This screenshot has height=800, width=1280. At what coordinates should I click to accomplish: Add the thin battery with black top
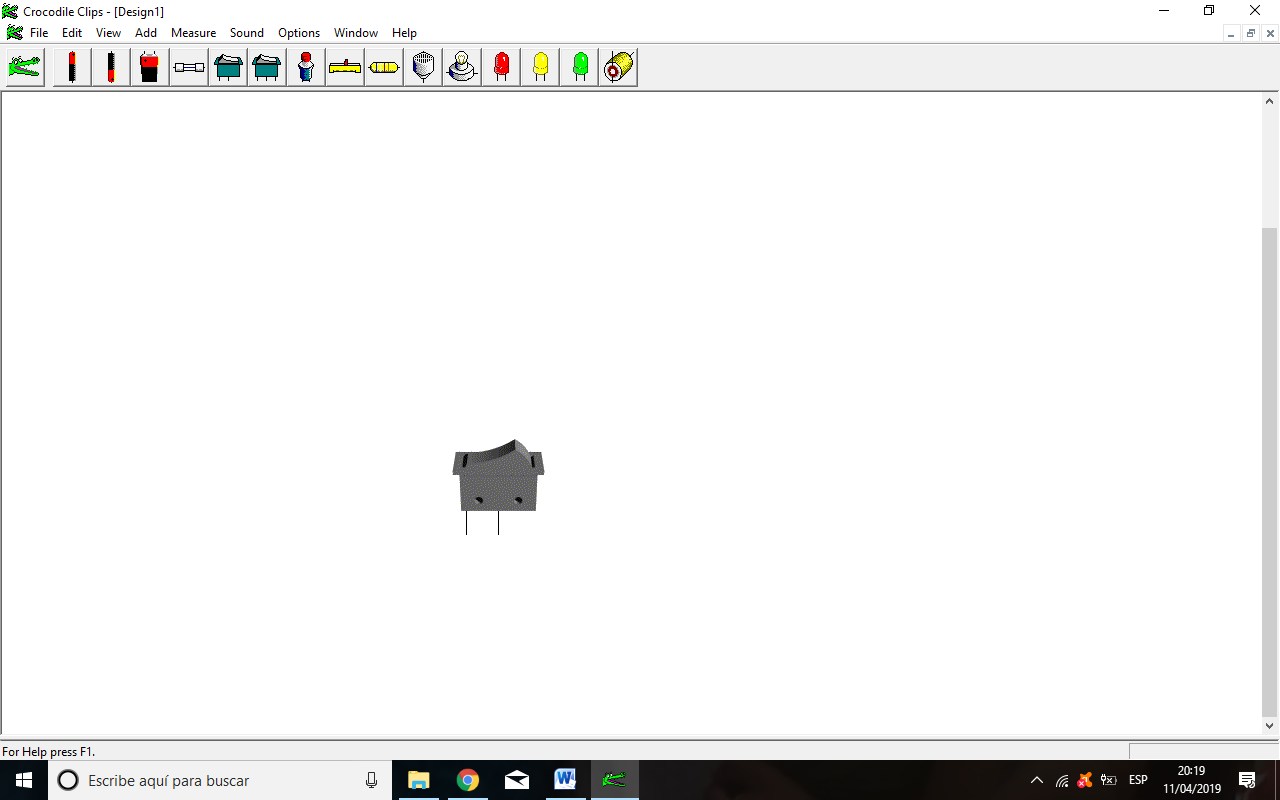click(x=111, y=67)
